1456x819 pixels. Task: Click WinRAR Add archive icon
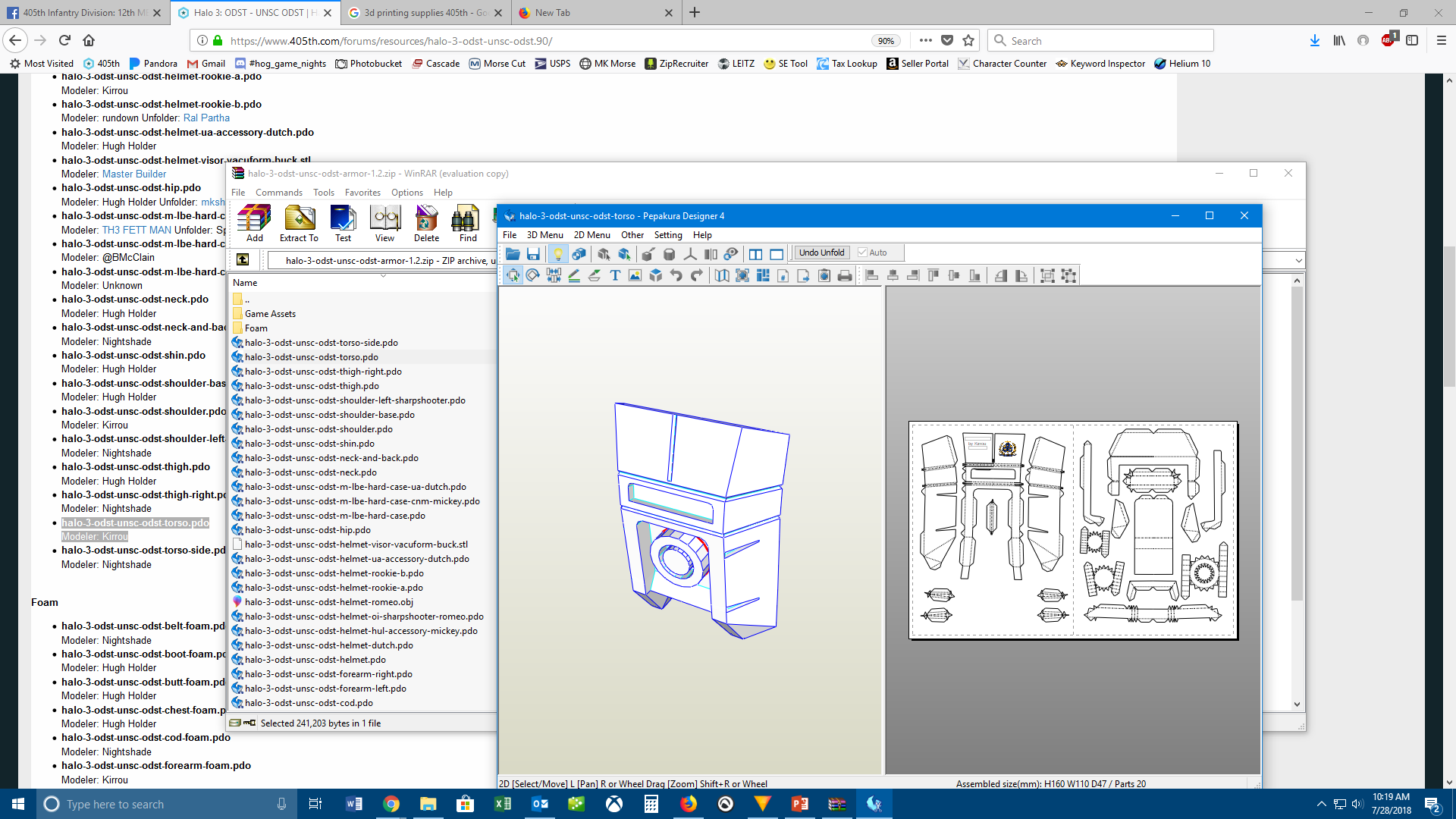point(255,224)
